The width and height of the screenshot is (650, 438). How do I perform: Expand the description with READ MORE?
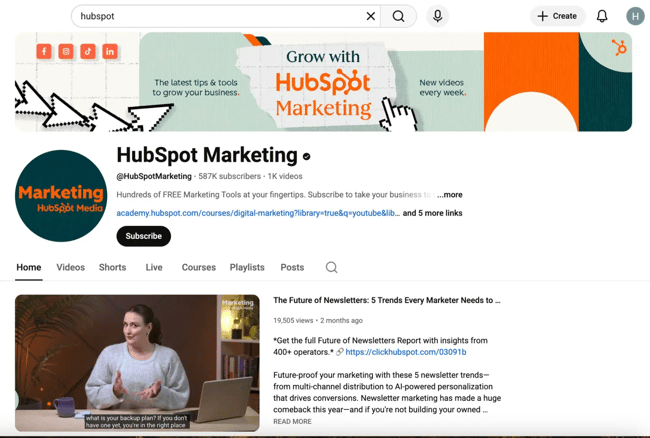(x=292, y=421)
